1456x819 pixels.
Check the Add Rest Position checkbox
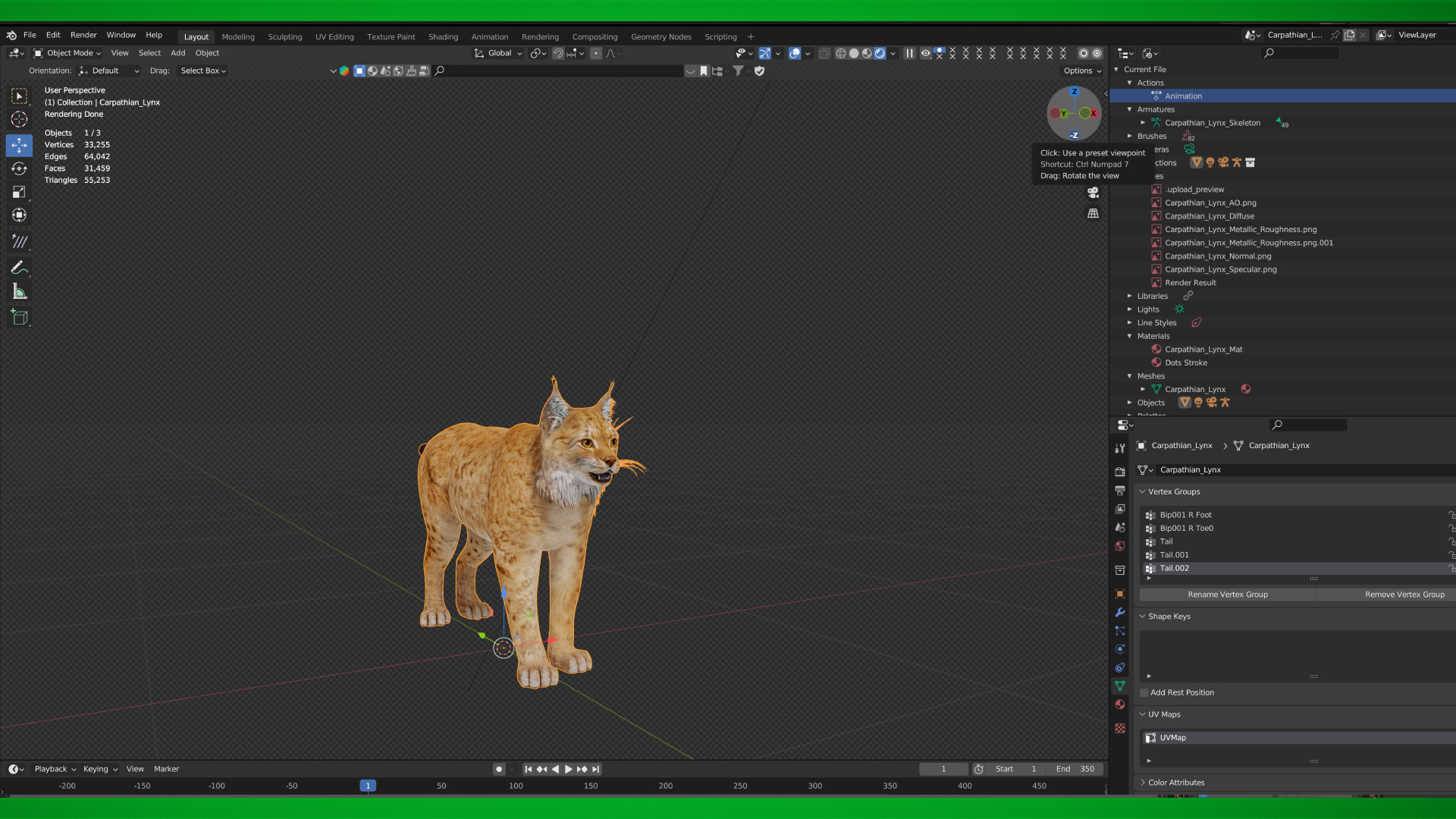[1144, 692]
